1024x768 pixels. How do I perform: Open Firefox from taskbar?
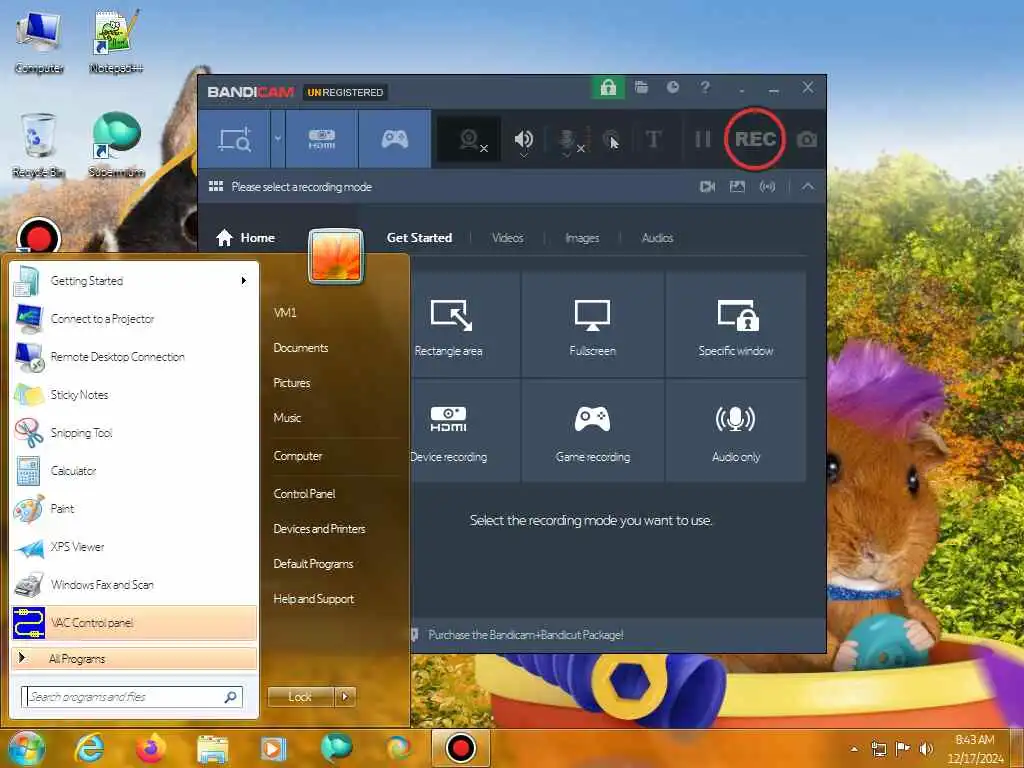[x=150, y=748]
